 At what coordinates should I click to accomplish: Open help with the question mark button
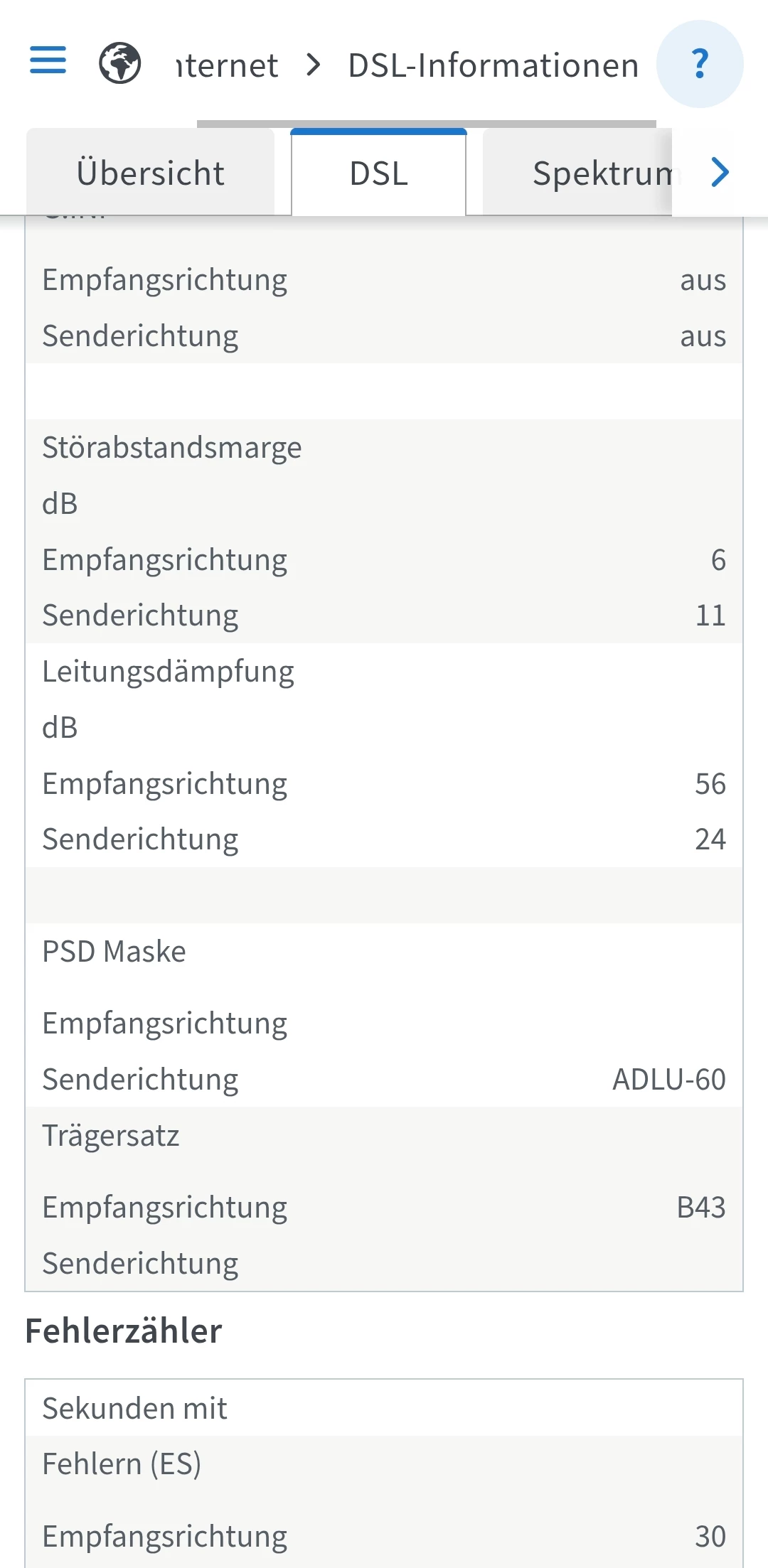click(x=700, y=64)
